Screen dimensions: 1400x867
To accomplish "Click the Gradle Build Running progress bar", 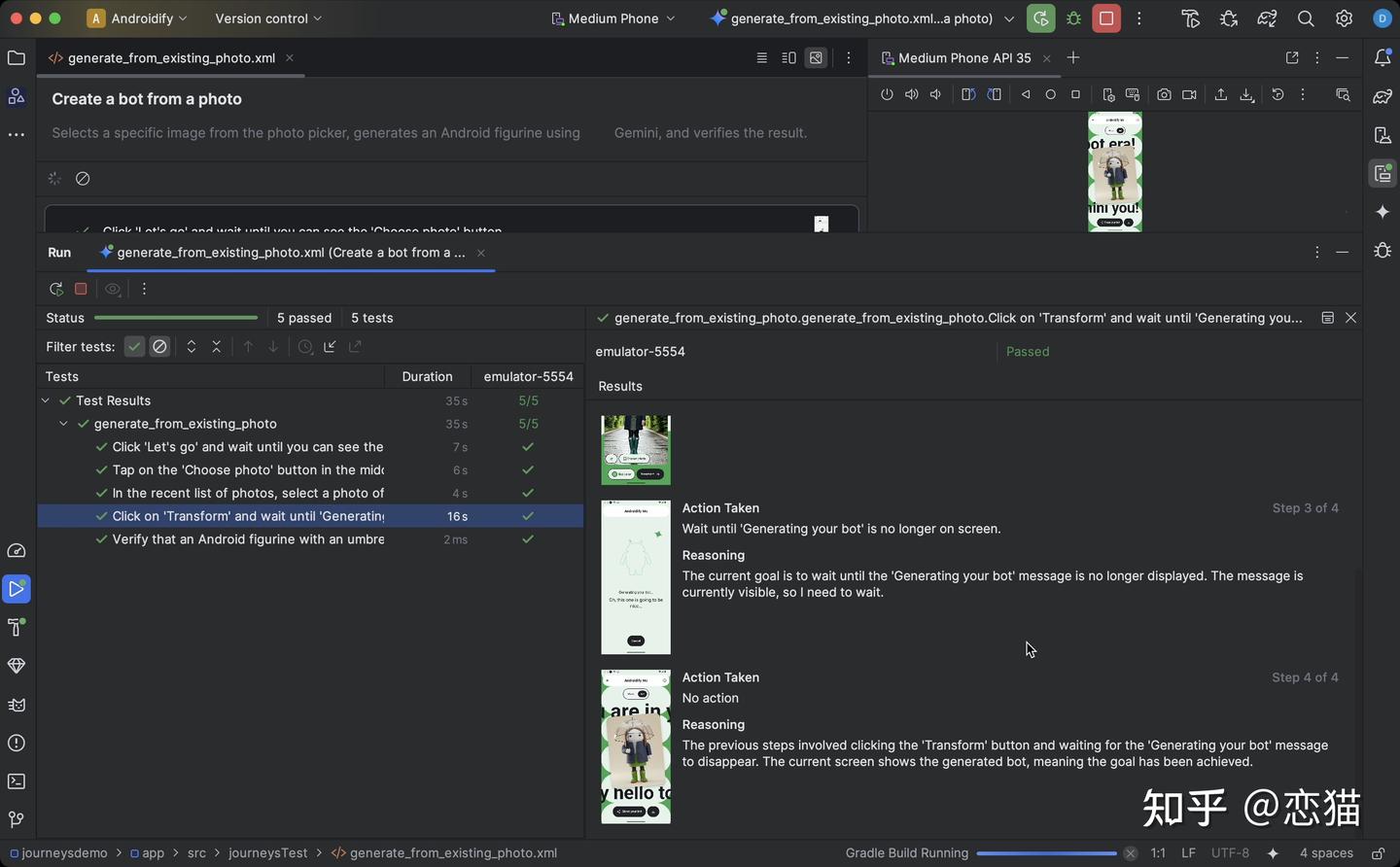I will 1045,853.
